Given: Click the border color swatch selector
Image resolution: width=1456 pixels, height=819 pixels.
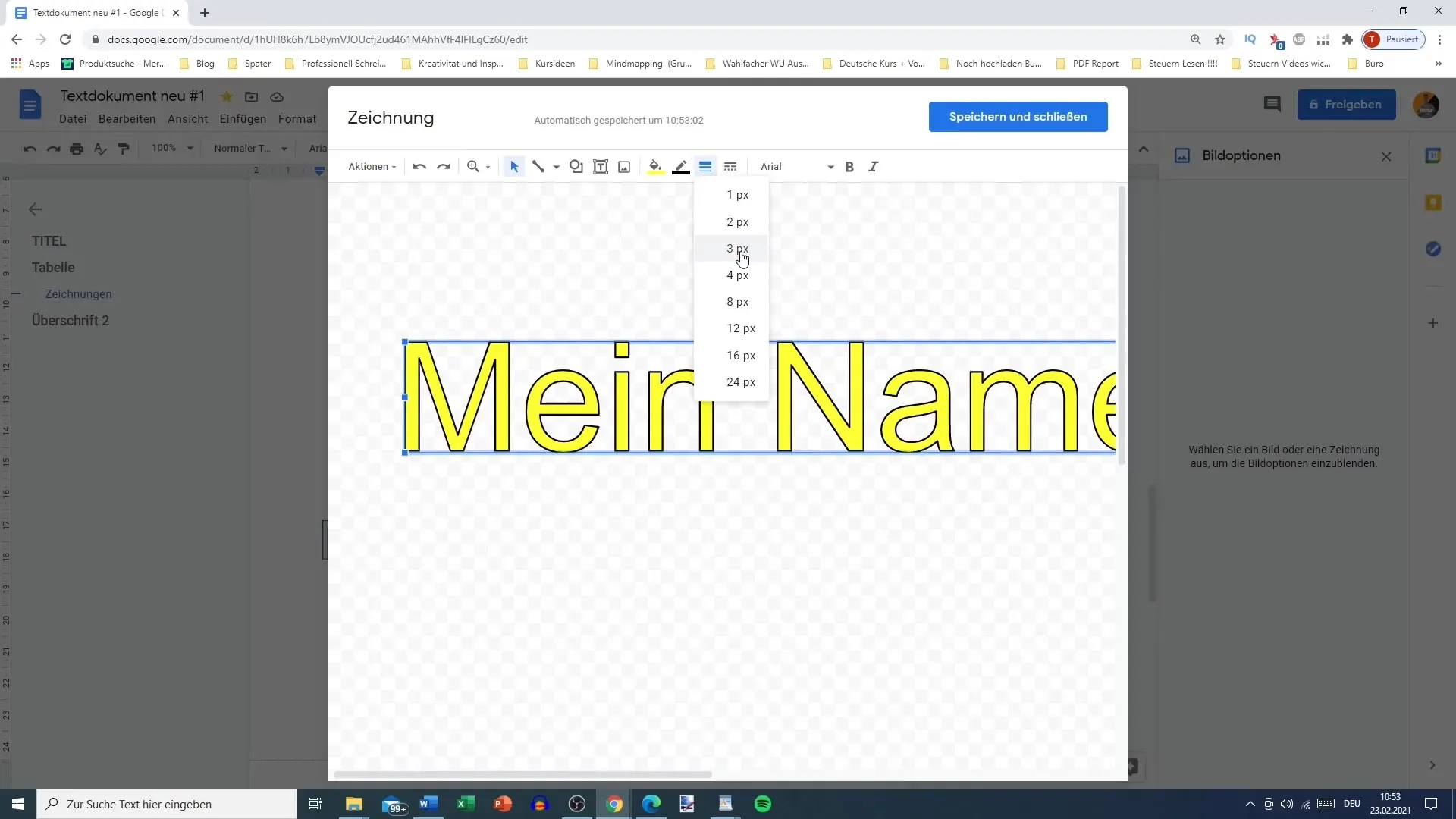Looking at the screenshot, I should 681,166.
